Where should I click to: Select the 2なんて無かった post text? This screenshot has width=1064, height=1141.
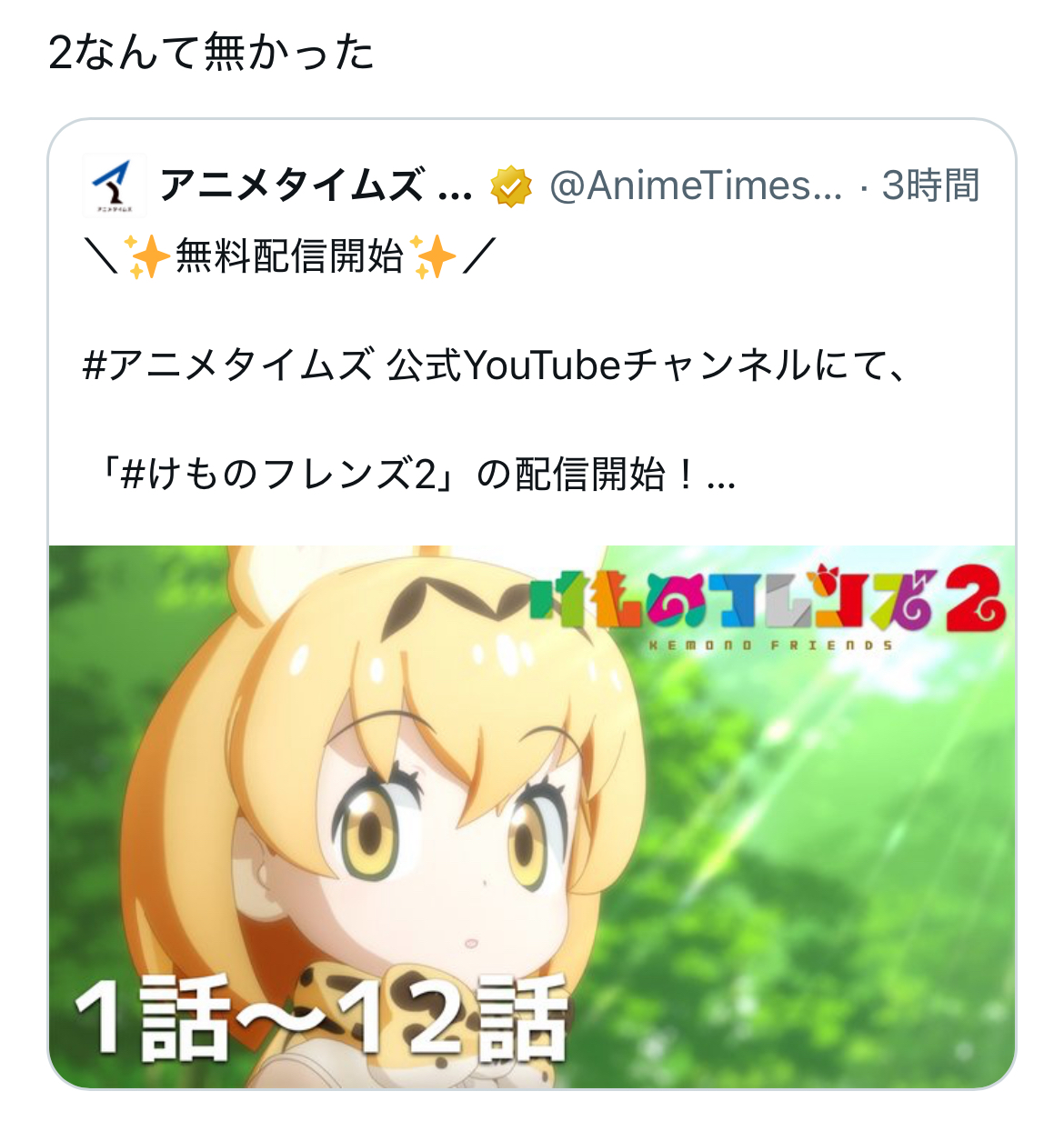click(211, 52)
